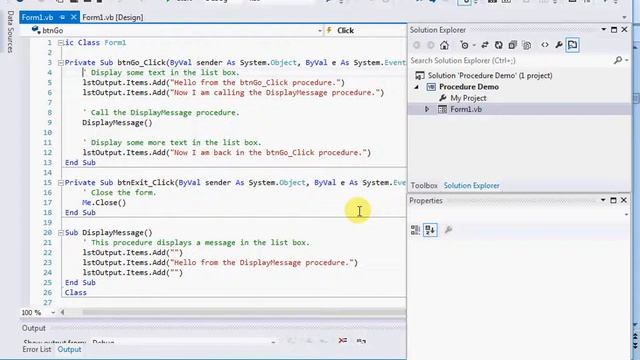Viewport: 640px width, 360px height.
Task: Select Solution 'Procedure Demo' node
Action: 490,76
